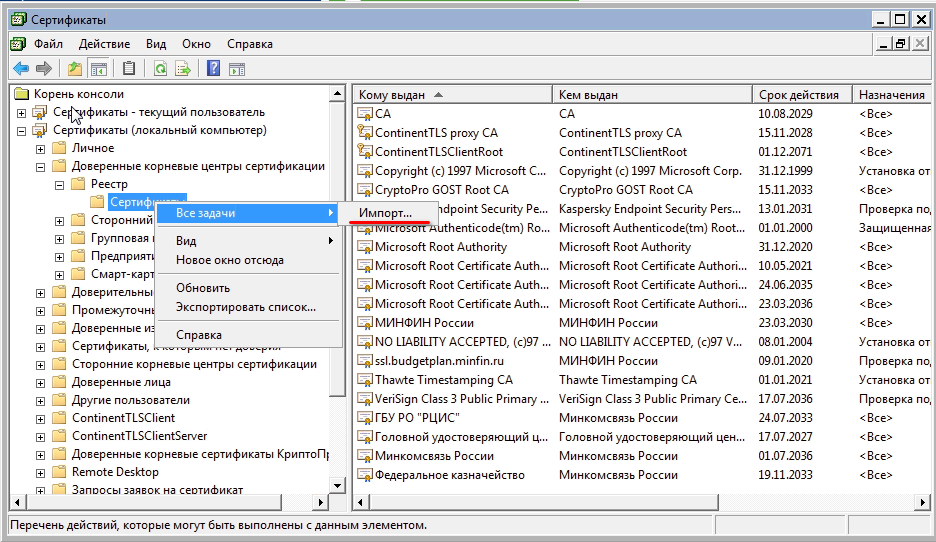The image size is (936, 542).
Task: Open the Файл menu
Action: 48,44
